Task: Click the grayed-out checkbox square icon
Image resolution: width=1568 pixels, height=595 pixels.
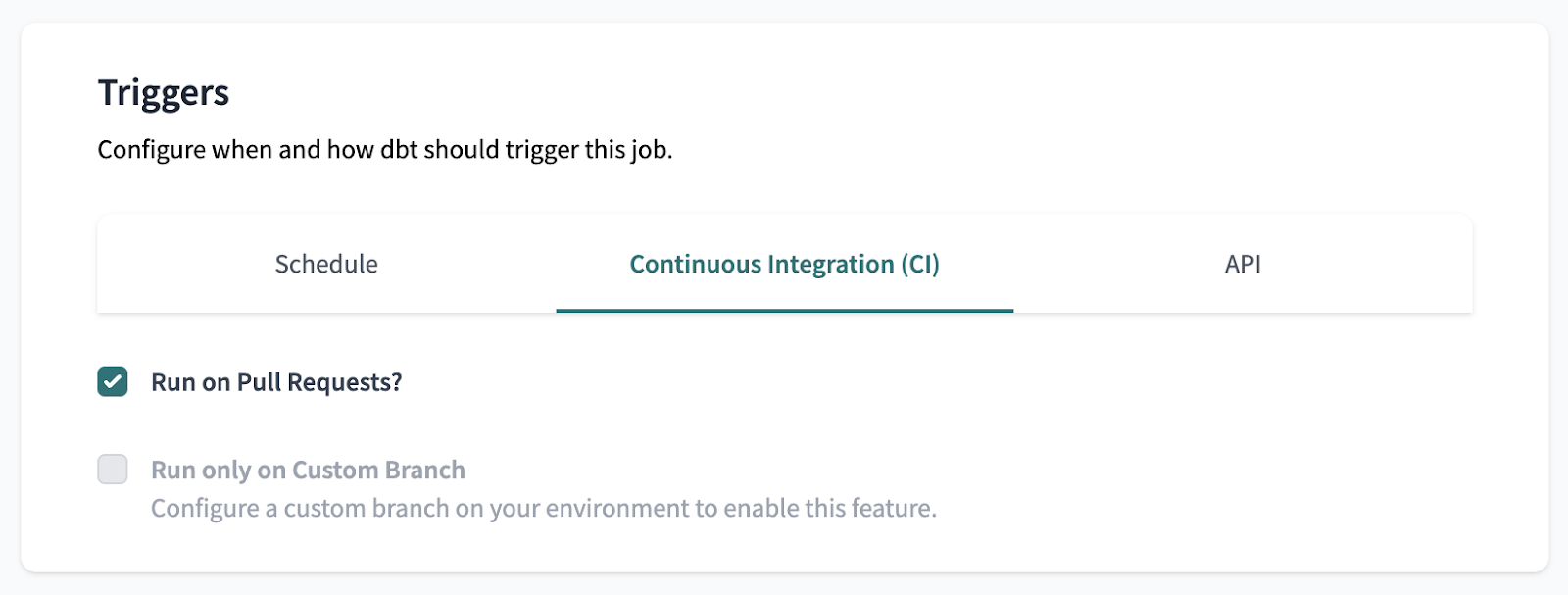Action: [113, 470]
